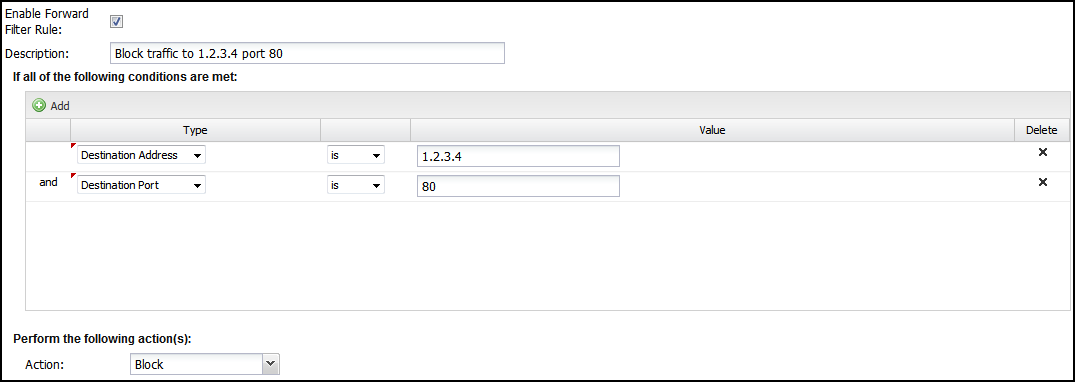Expand the Block action dropdown arrow
The width and height of the screenshot is (1075, 382).
(x=271, y=364)
